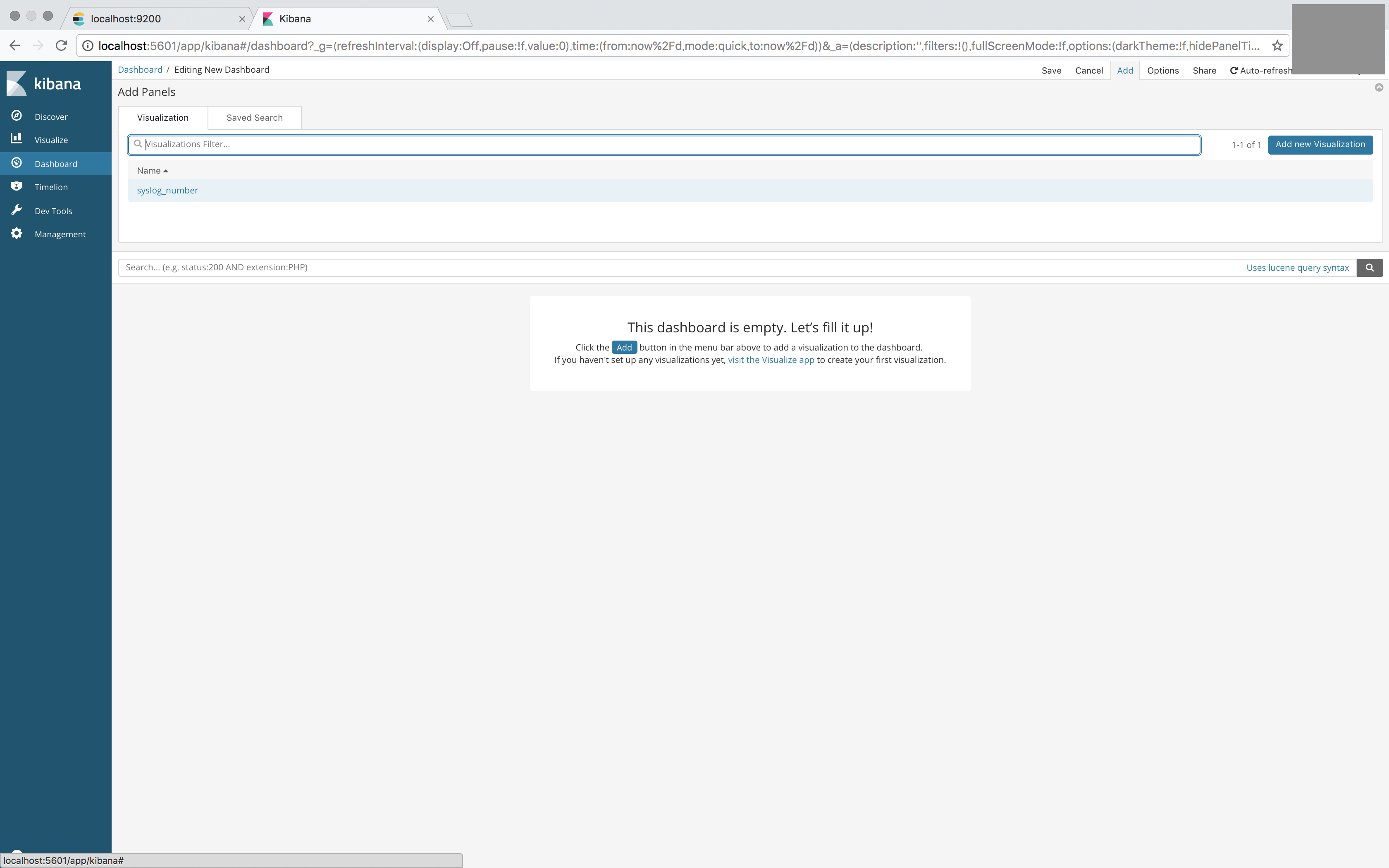Screen dimensions: 1389x868
Task: Reload the page in the browser
Action: [62, 46]
